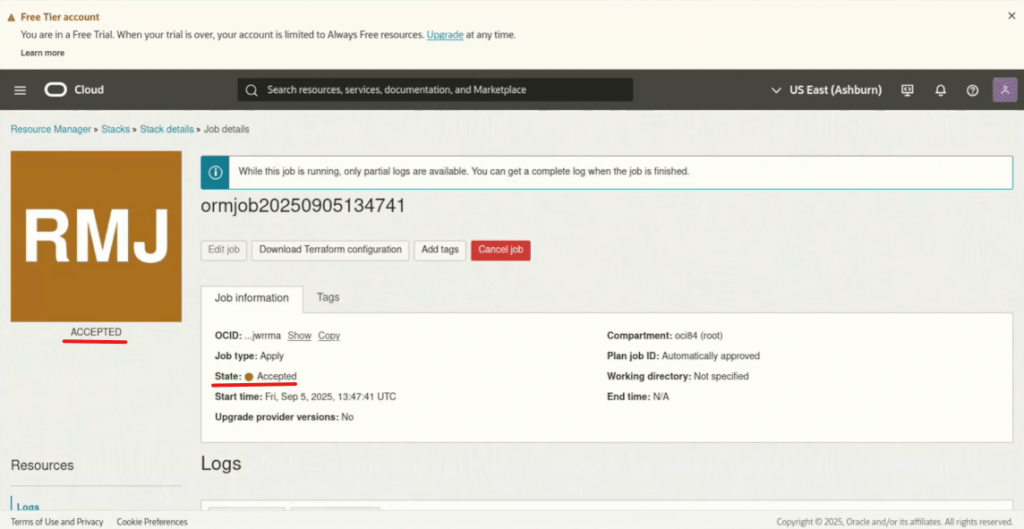Viewport: 1024px width, 529px height.
Task: Dismiss the Free Tier account banner
Action: coord(1012,16)
